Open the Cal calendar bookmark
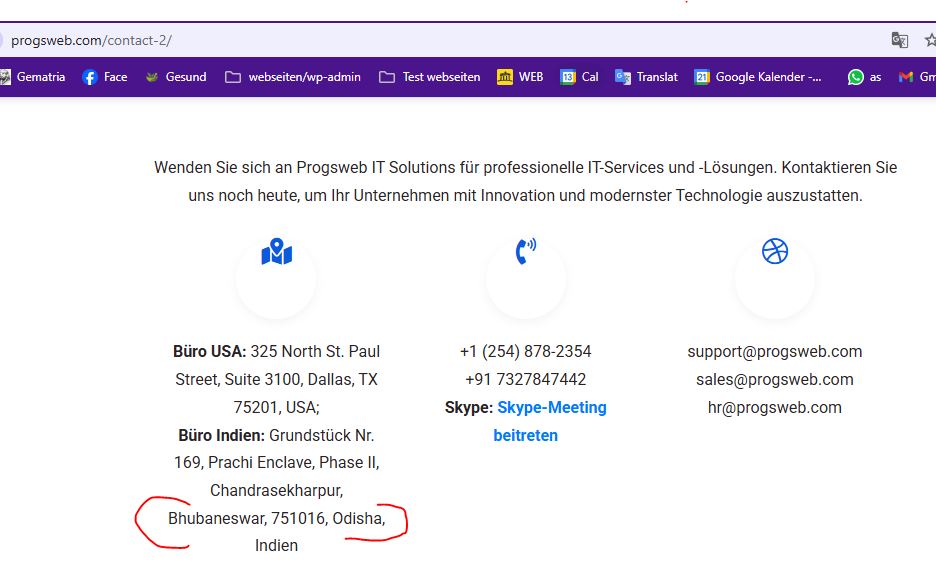Screen dimensions: 936x566 [579, 77]
